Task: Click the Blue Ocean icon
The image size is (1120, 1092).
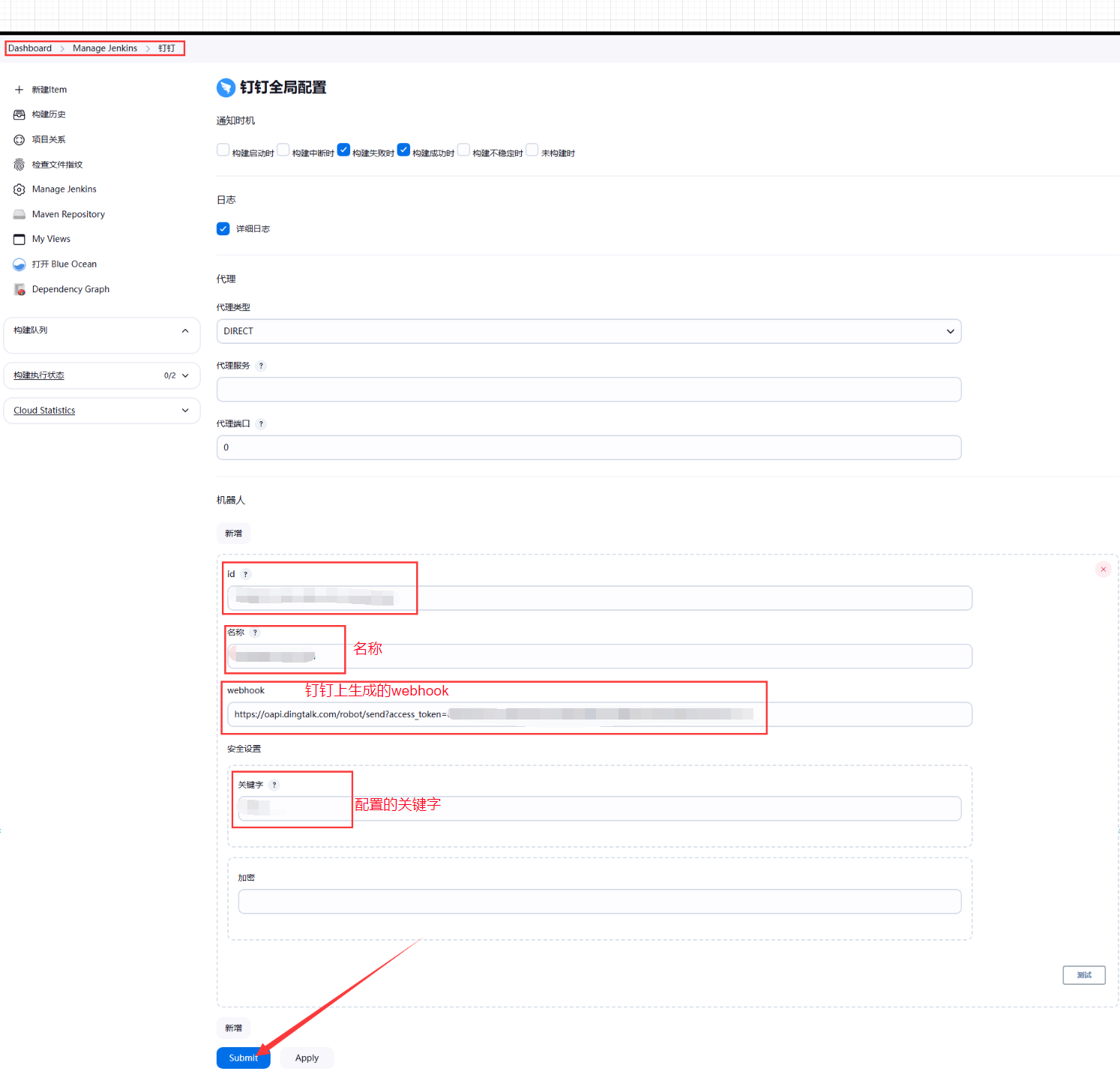Action: point(19,265)
